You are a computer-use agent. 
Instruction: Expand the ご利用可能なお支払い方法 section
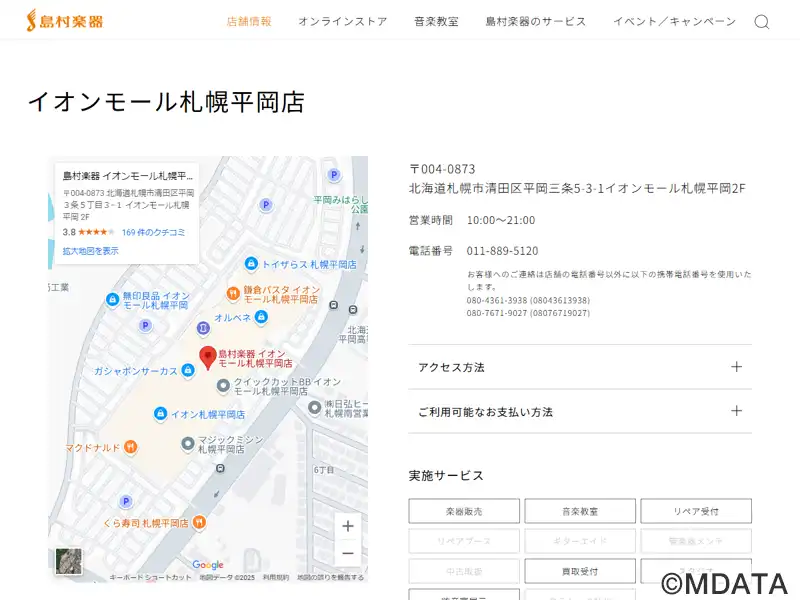(580, 411)
